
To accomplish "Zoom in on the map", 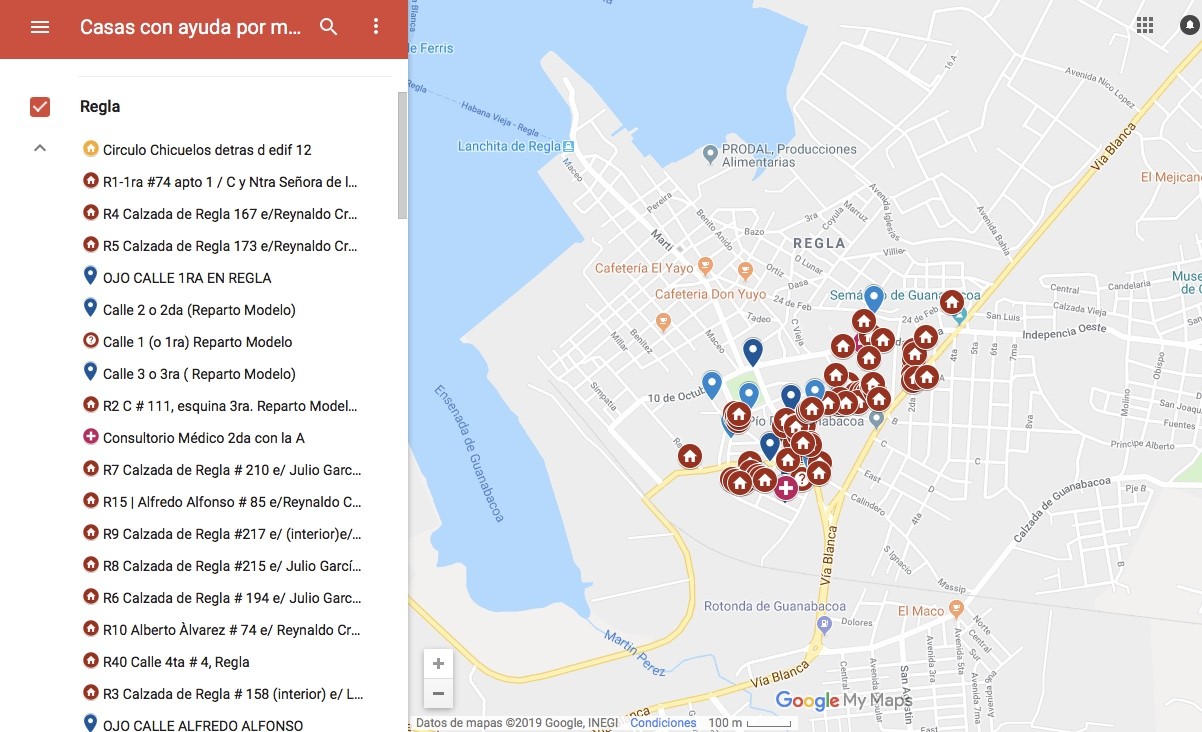I will [x=438, y=664].
